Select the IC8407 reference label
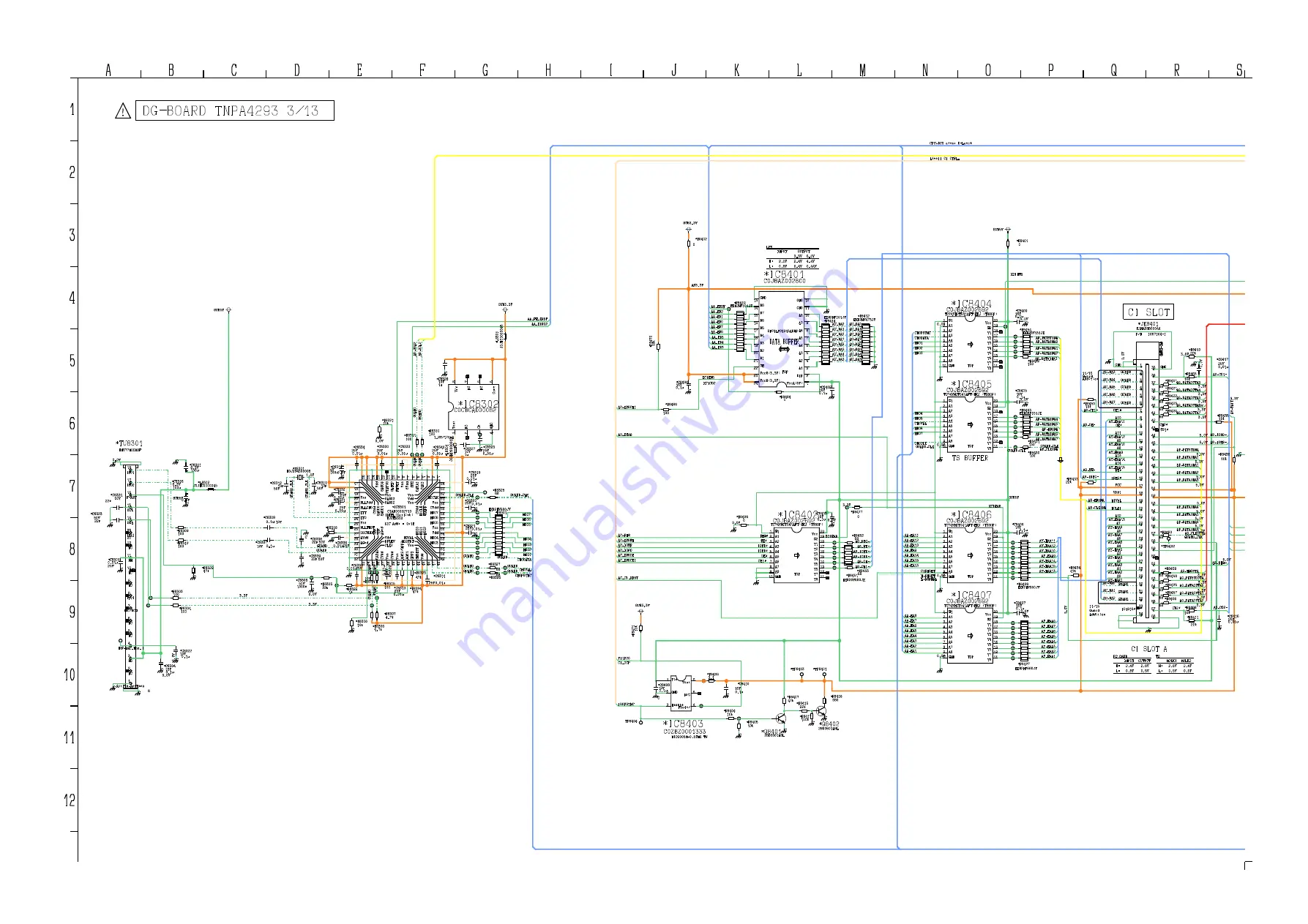 (971, 596)
